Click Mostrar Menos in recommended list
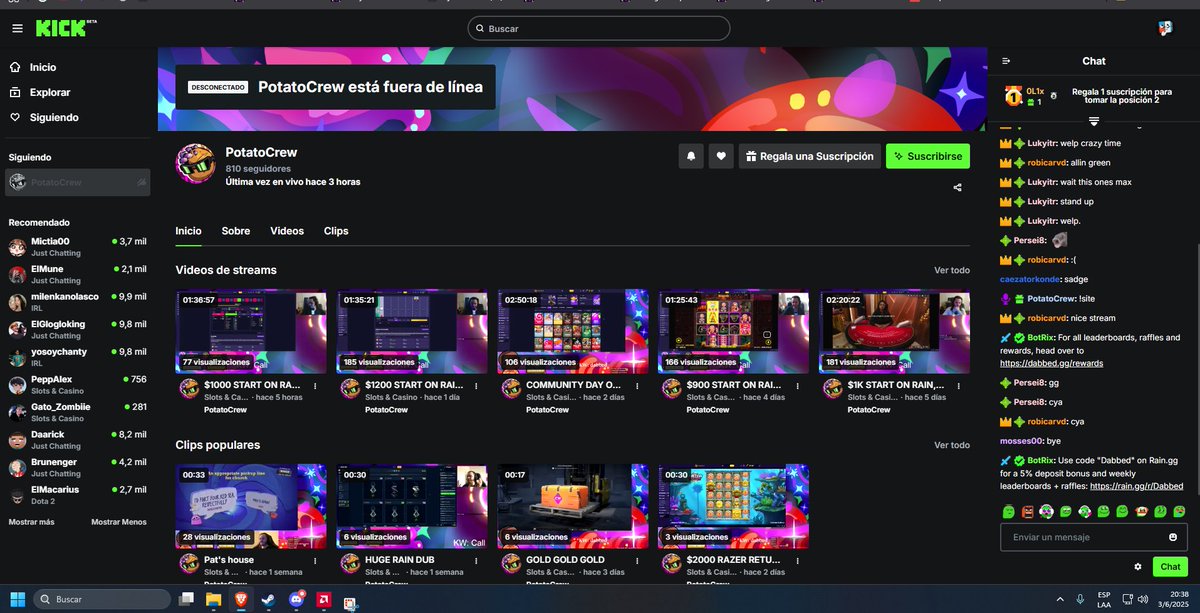 pos(119,522)
